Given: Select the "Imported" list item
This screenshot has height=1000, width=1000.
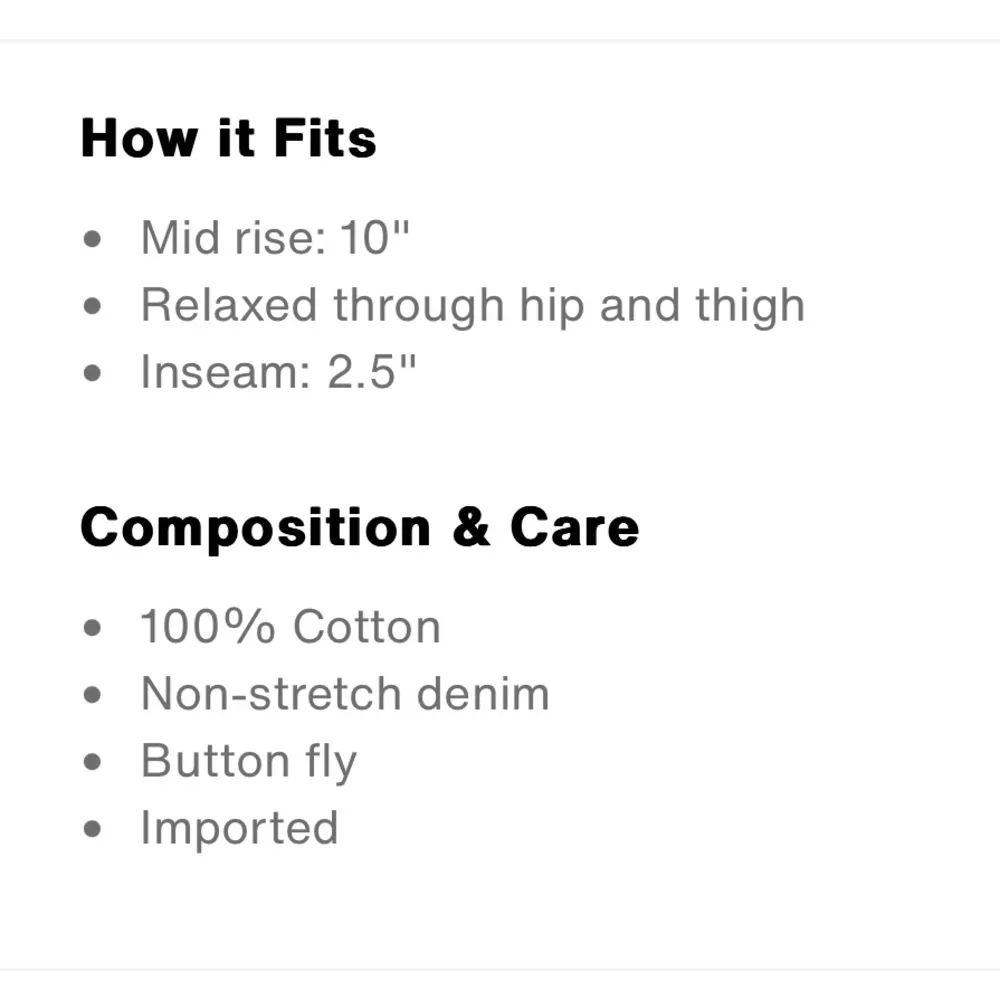Looking at the screenshot, I should [240, 828].
